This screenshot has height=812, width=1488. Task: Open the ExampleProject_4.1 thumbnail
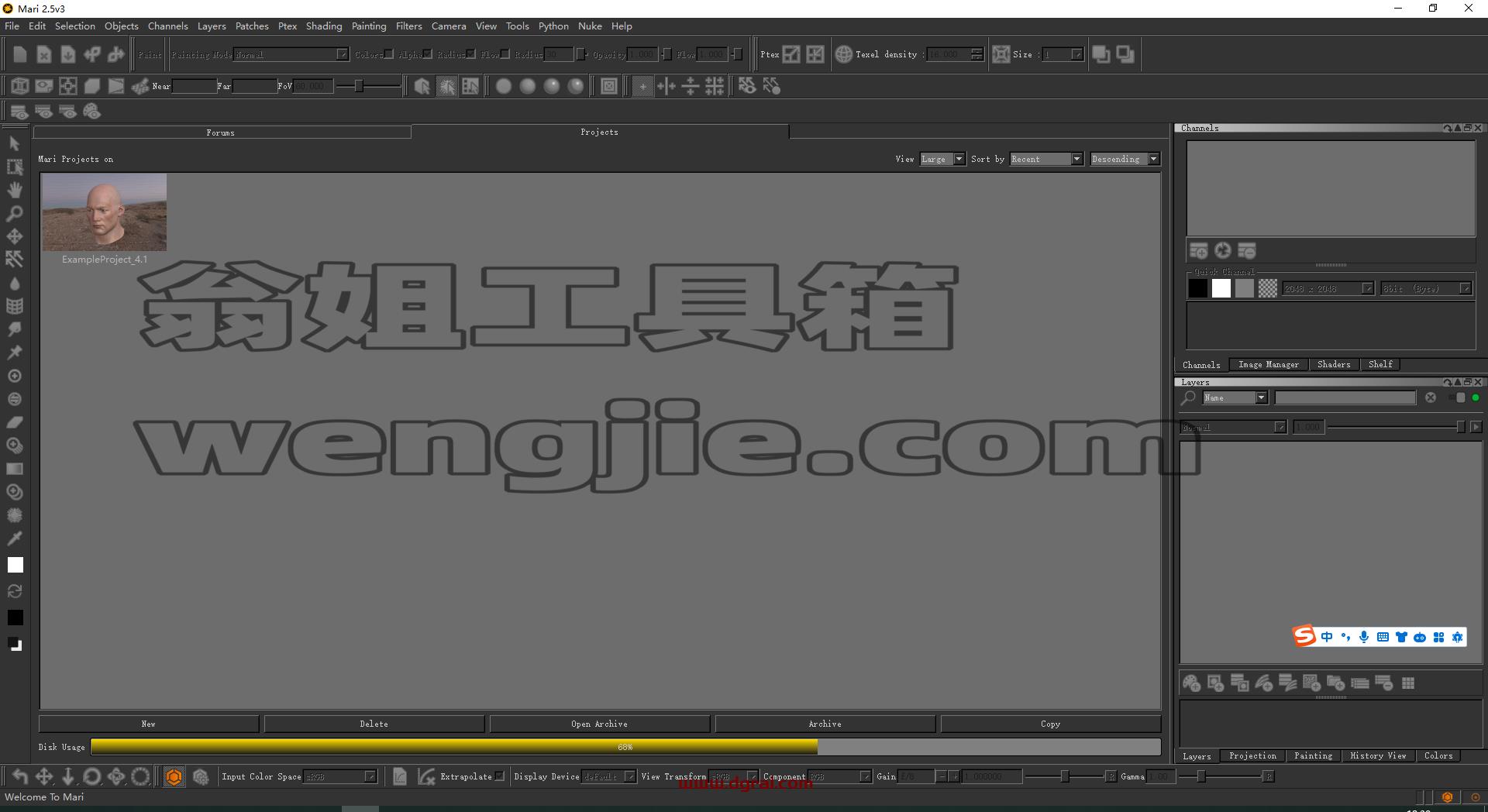point(105,212)
